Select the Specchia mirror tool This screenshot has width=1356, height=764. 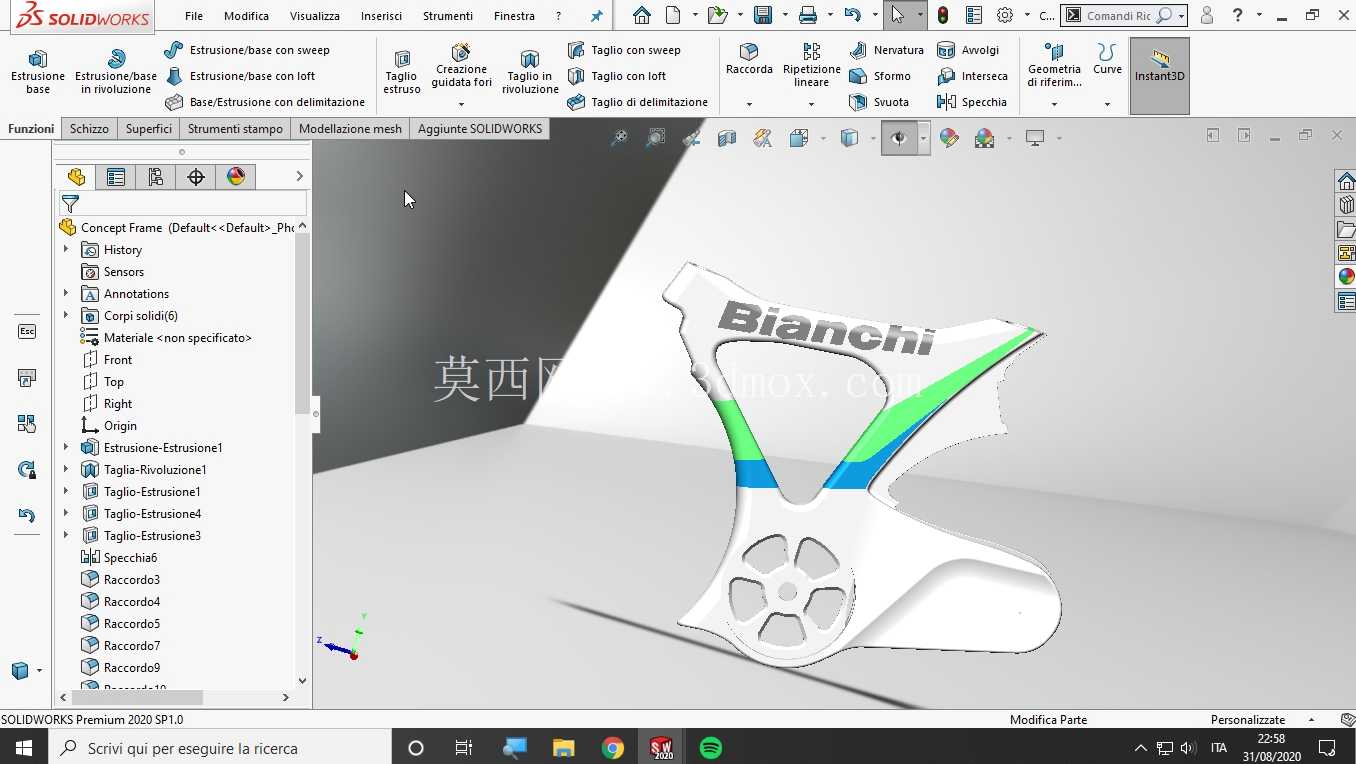coord(972,102)
